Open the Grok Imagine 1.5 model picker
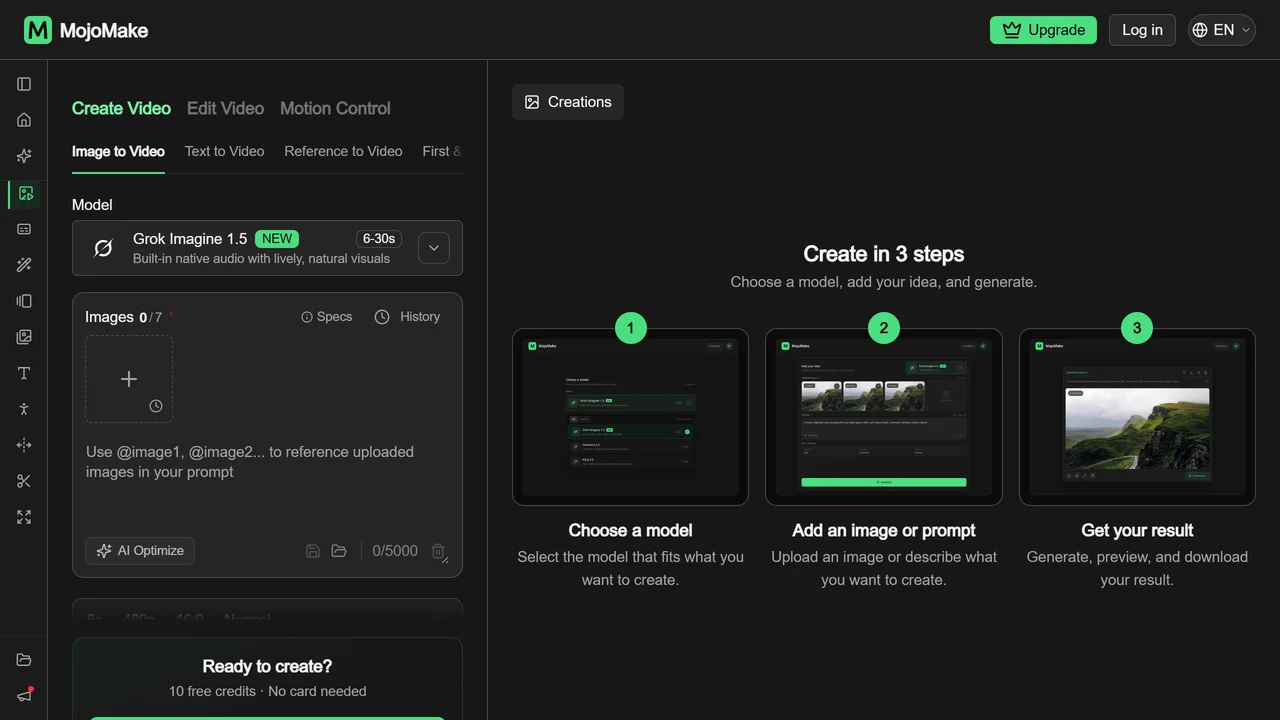1280x720 pixels. [x=267, y=248]
